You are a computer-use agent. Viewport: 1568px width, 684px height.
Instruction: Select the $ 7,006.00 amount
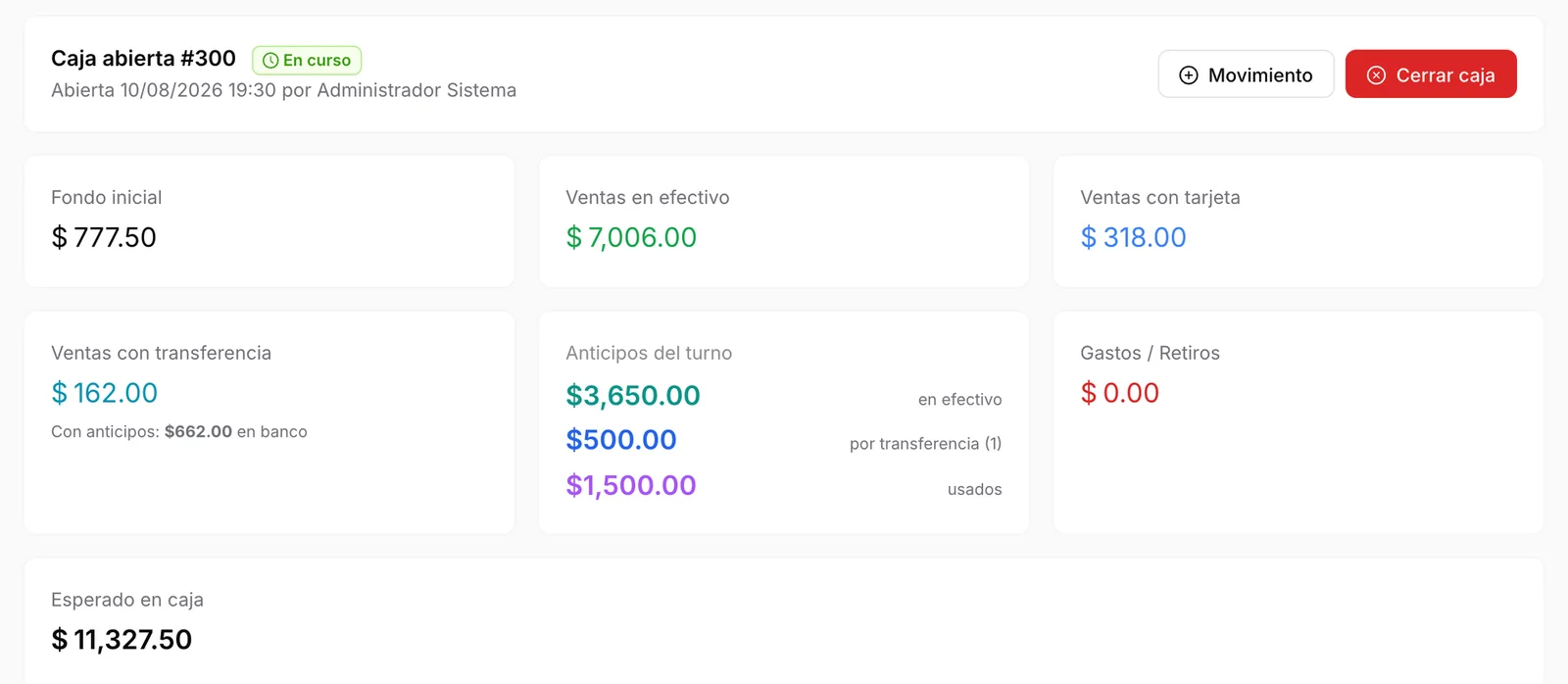(631, 237)
